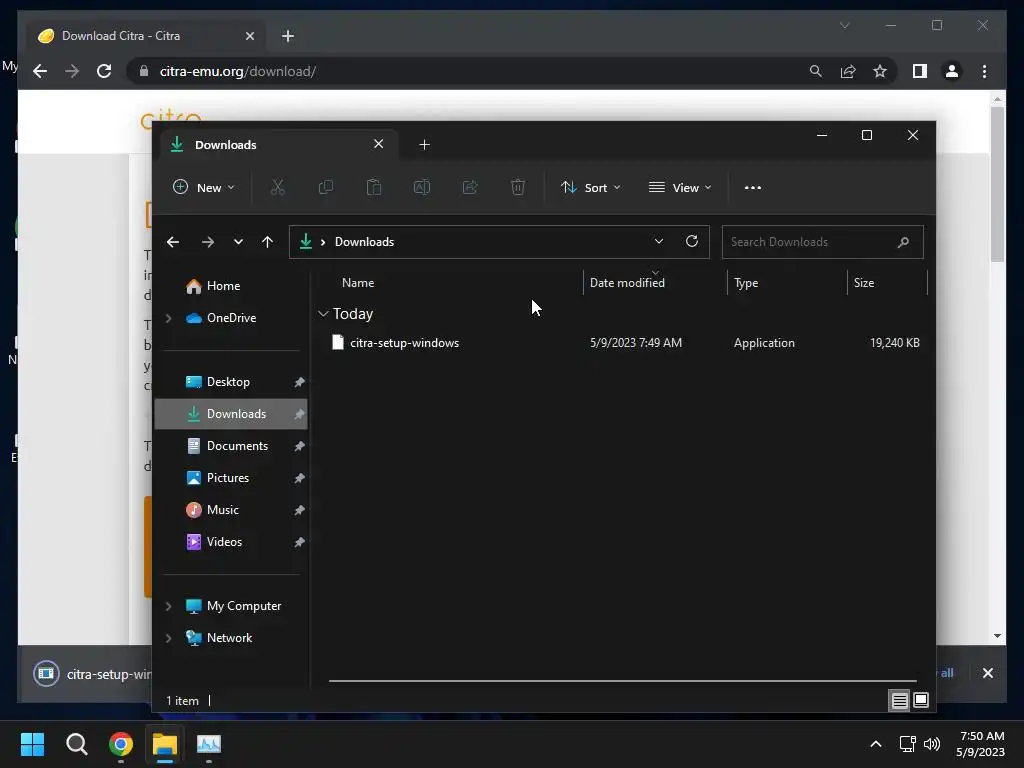Click the Rename icon in Explorer toolbar
Screen dimensions: 1024x768
[422, 187]
